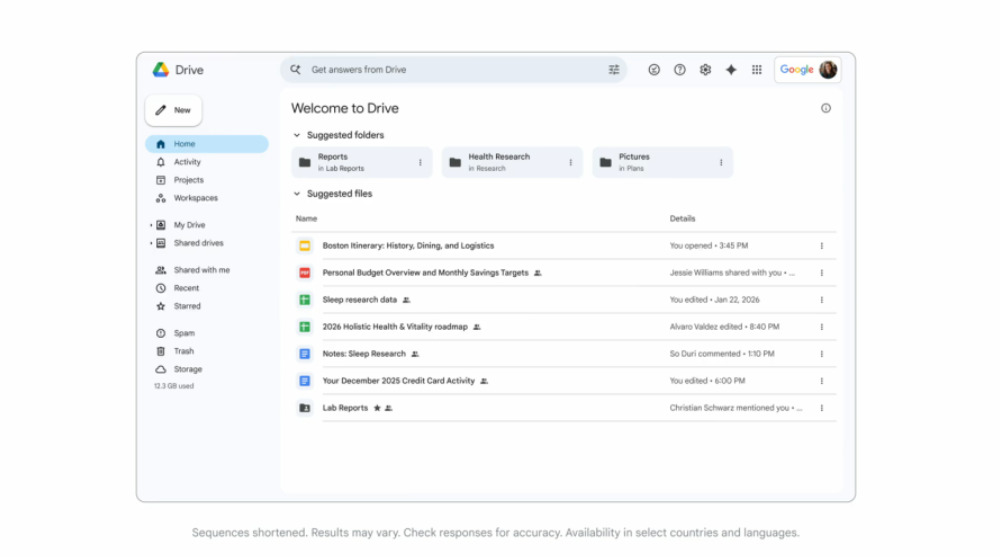Select Shared with me in sidebar
This screenshot has width=1000, height=557.
click(x=201, y=270)
